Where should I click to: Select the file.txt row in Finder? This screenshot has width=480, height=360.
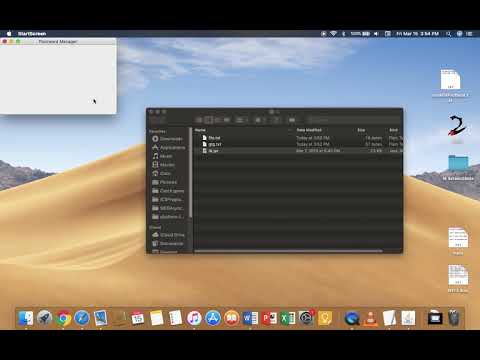[x=298, y=138]
